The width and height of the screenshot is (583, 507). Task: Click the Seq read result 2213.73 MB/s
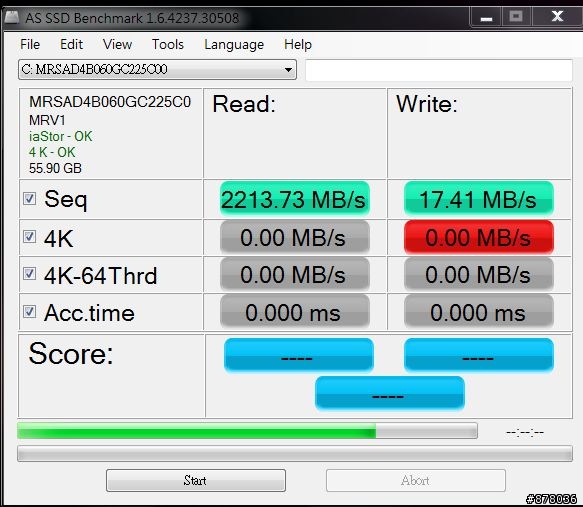[295, 199]
